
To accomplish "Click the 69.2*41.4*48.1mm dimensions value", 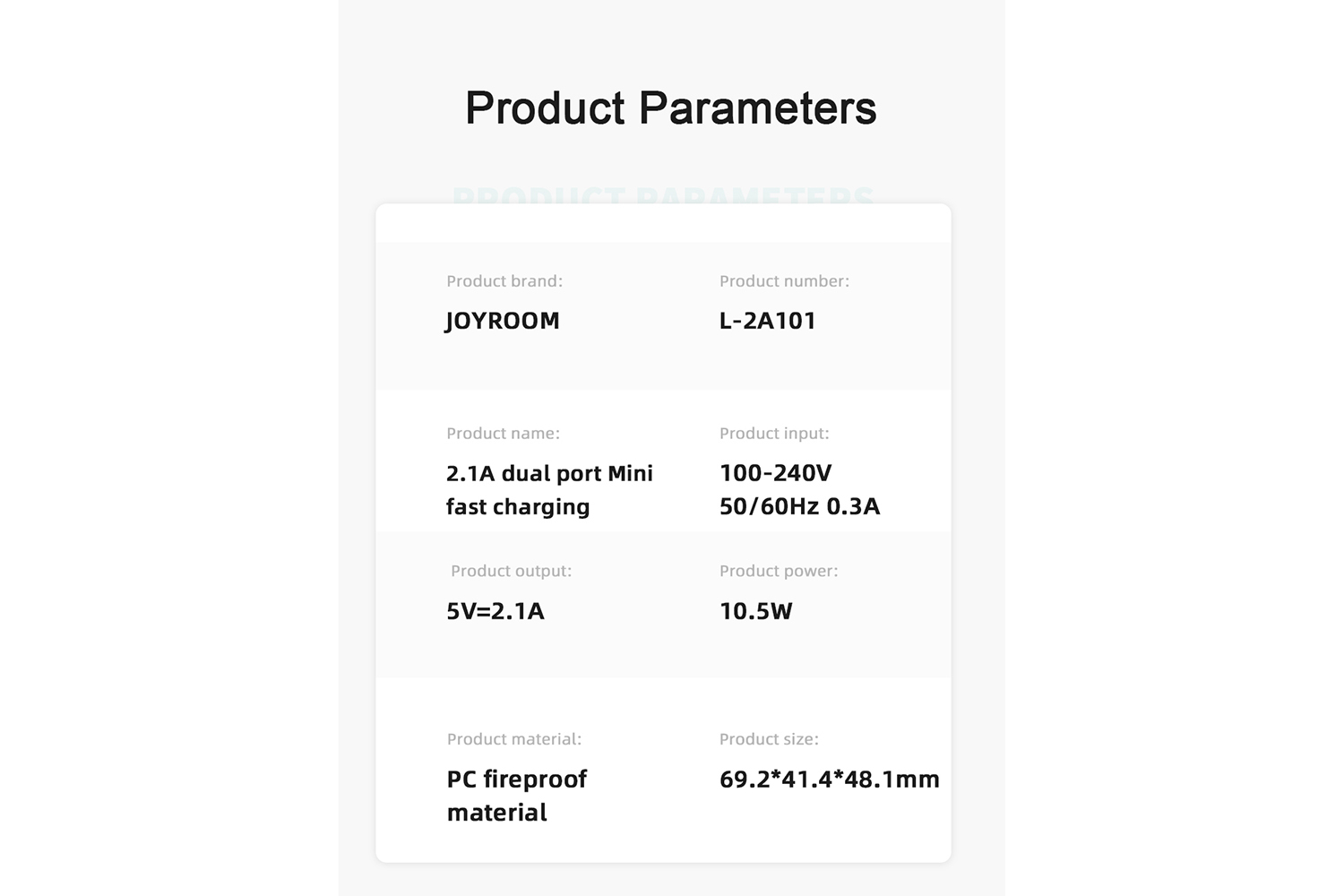I will (x=830, y=780).
